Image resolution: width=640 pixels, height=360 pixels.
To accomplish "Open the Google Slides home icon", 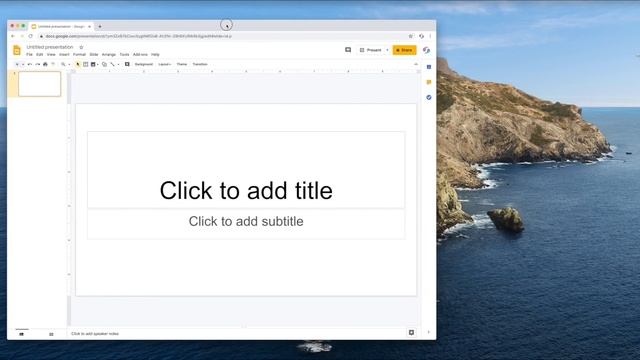I will tap(17, 50).
